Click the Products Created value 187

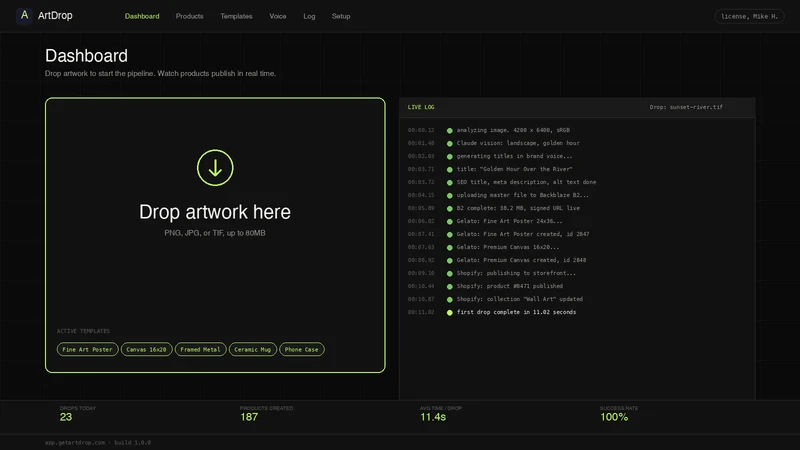249,417
